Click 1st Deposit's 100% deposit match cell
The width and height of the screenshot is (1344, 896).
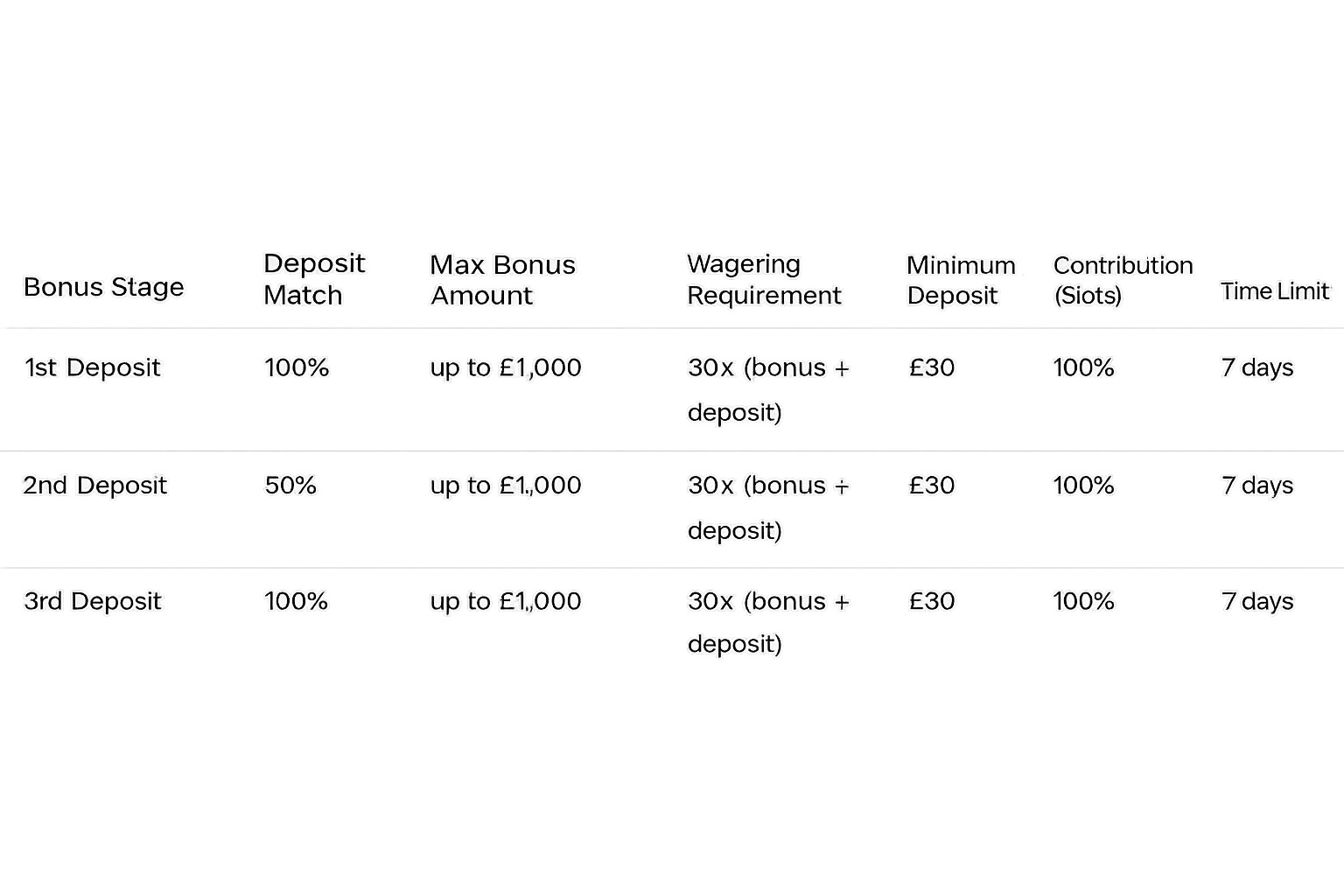(296, 367)
